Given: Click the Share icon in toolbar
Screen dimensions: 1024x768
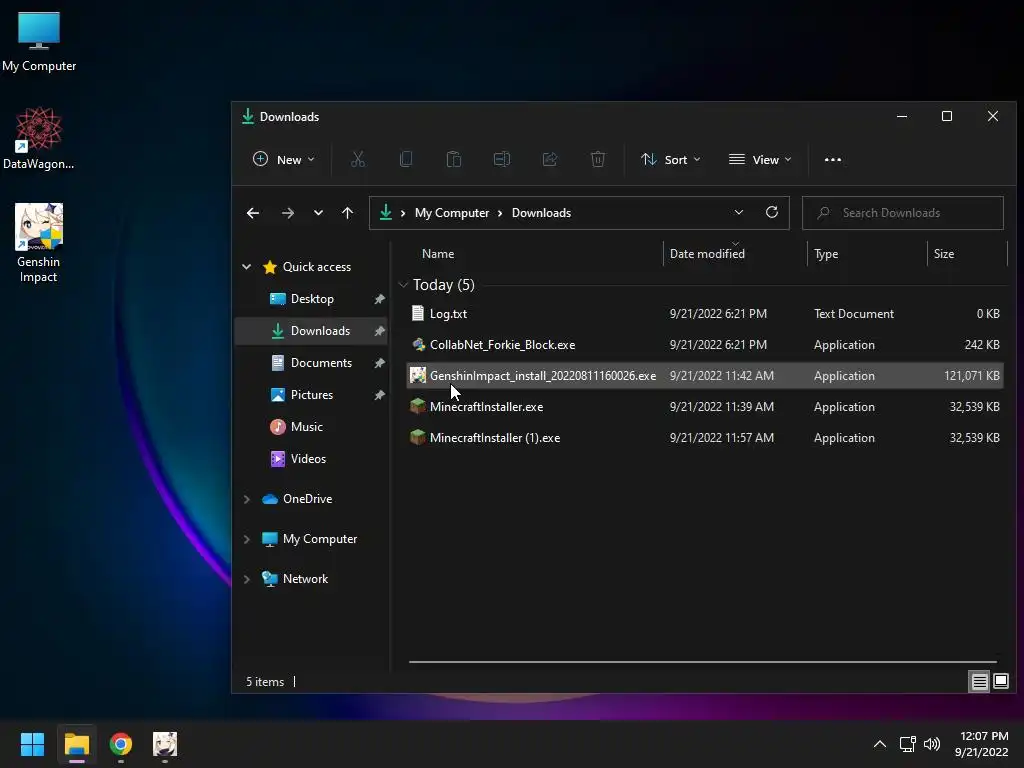Looking at the screenshot, I should pos(550,159).
